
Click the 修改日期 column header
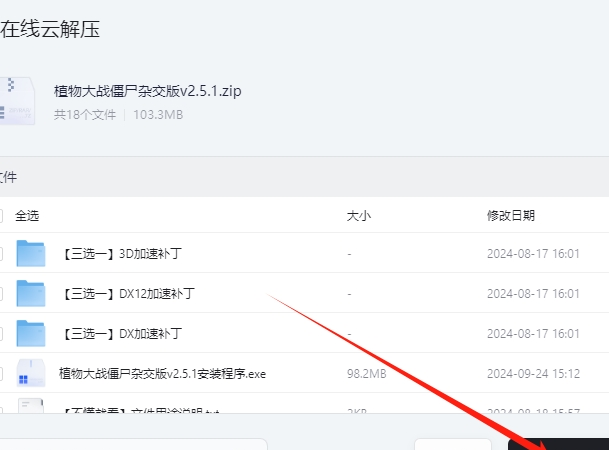click(x=511, y=215)
